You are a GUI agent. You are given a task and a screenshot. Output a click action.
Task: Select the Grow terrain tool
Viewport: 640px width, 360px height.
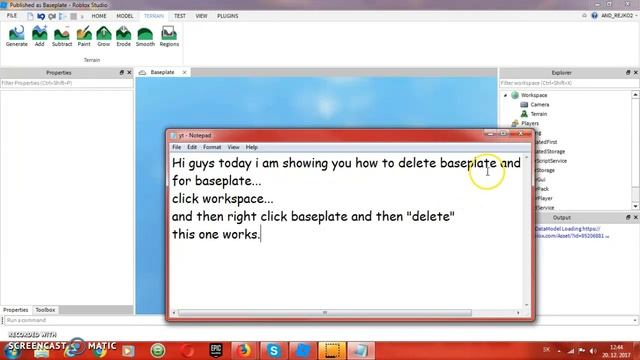pyautogui.click(x=104, y=36)
